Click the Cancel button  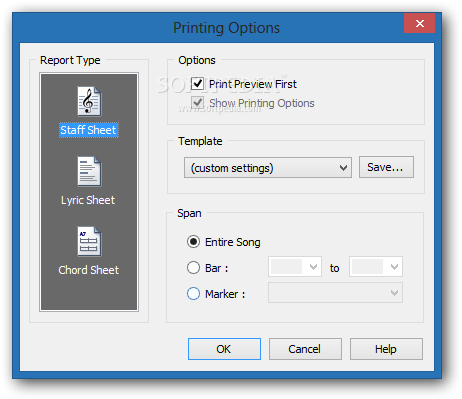pyautogui.click(x=305, y=349)
